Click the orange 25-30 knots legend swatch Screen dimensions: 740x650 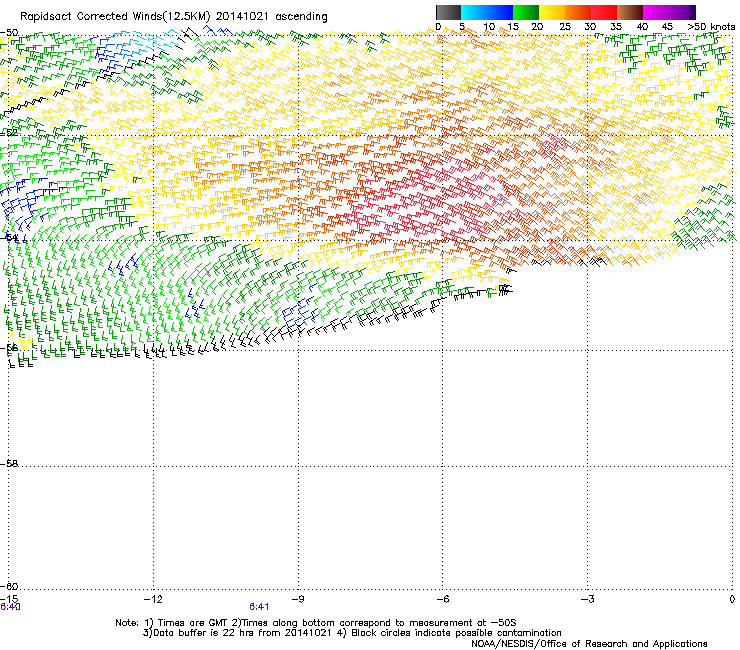578,12
